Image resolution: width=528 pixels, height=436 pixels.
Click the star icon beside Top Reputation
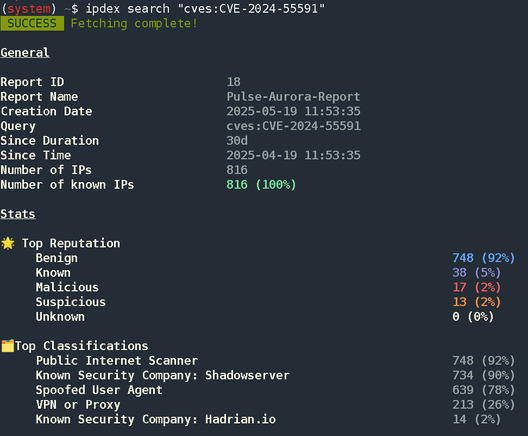click(8, 243)
